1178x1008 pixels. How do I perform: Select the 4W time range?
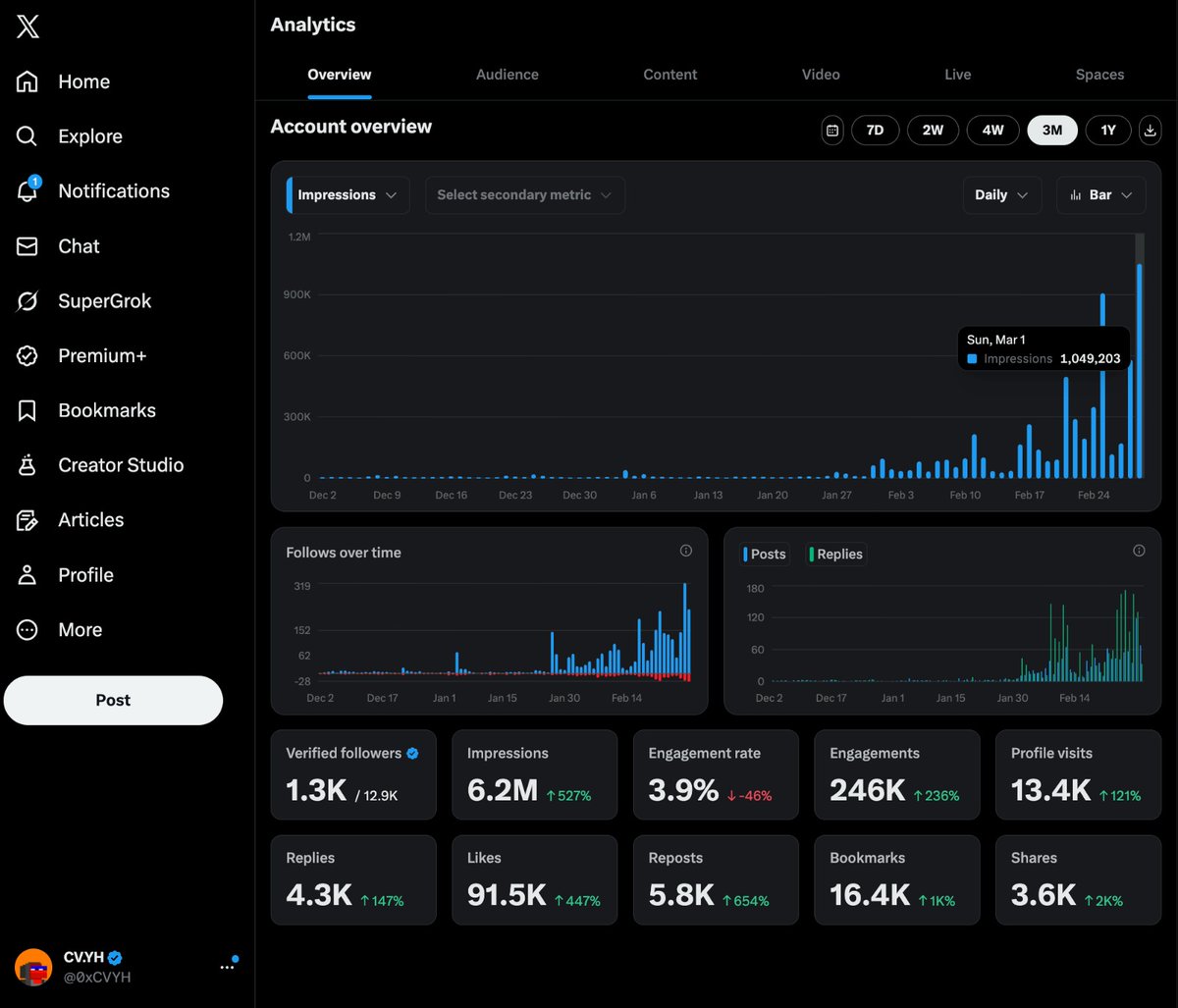pyautogui.click(x=992, y=131)
